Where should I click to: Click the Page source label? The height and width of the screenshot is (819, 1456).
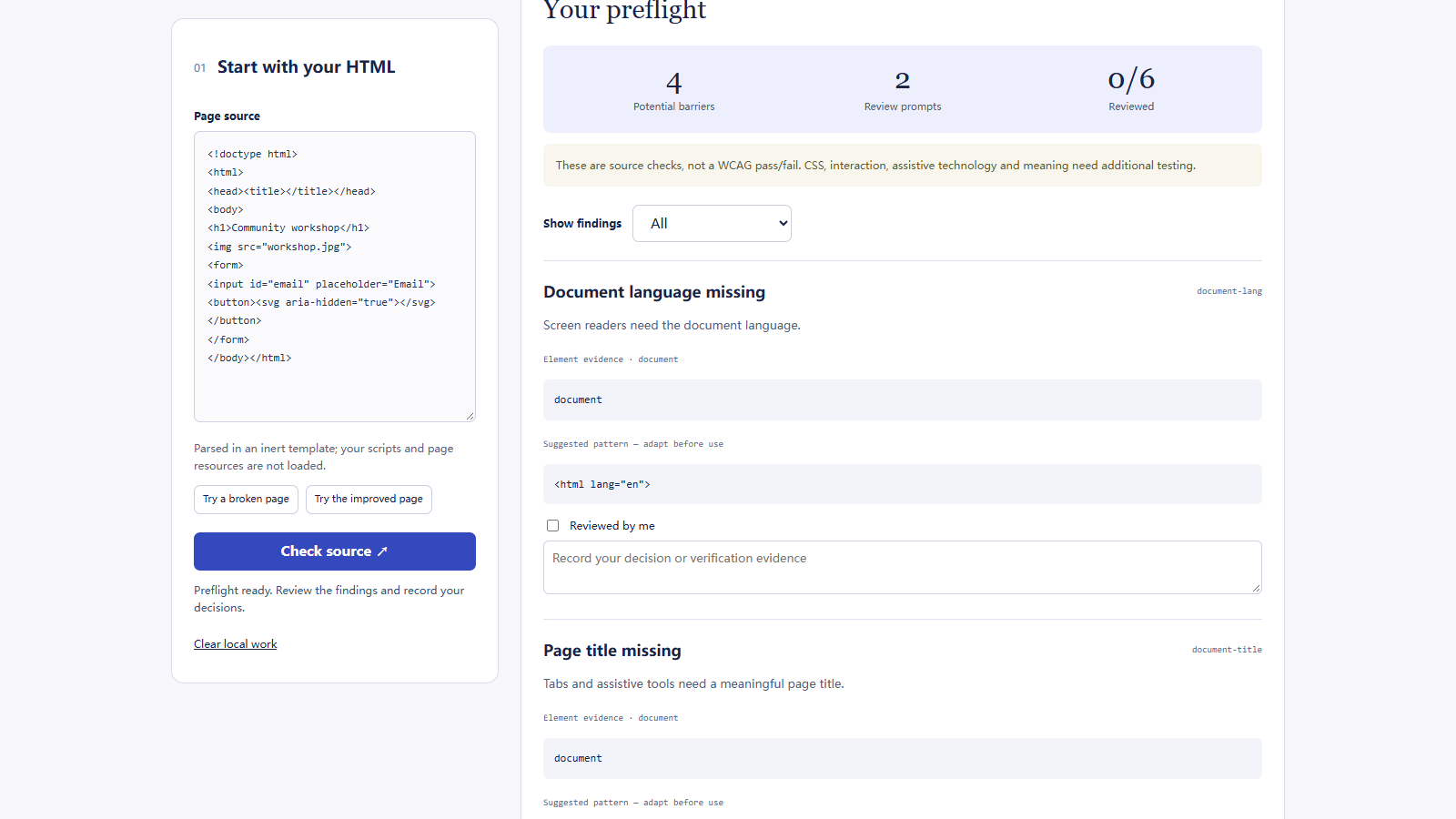coord(227,116)
